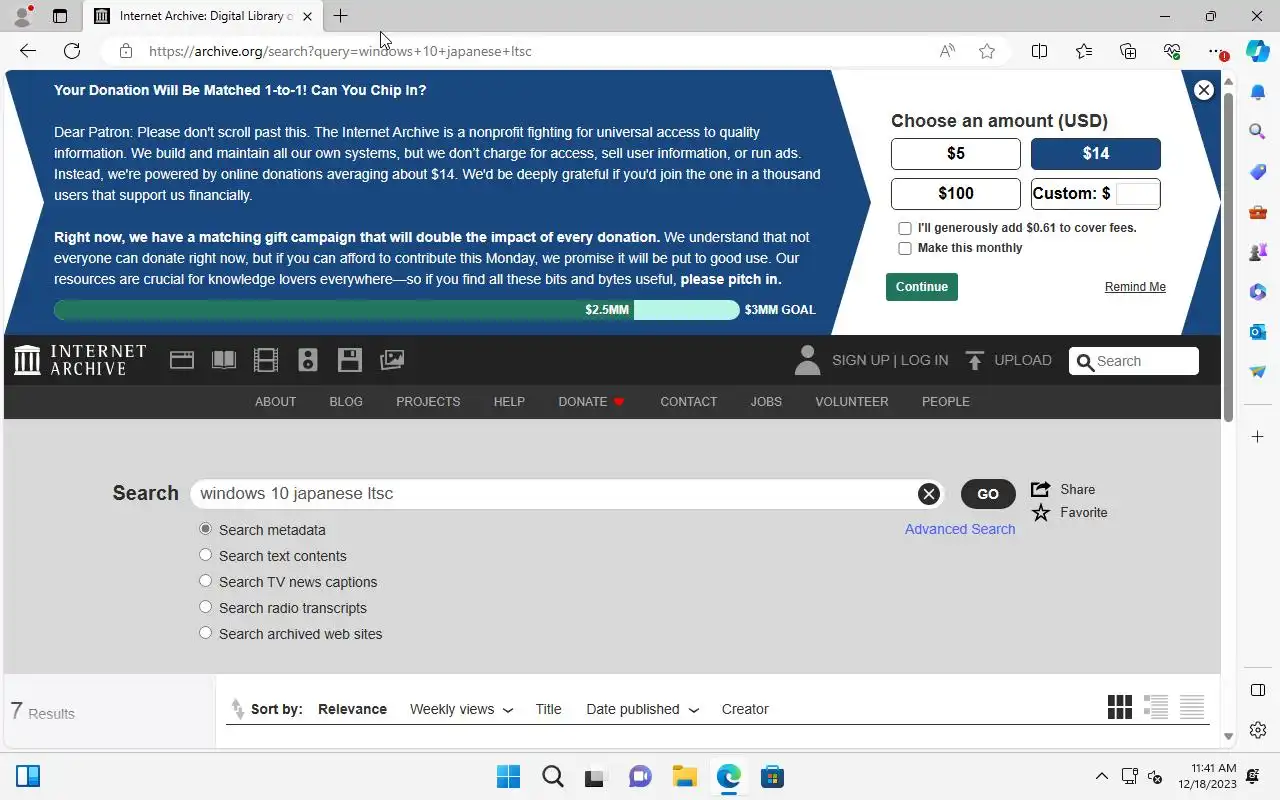Open Edge sidebar search icon
The height and width of the screenshot is (800, 1280).
coord(1258,131)
